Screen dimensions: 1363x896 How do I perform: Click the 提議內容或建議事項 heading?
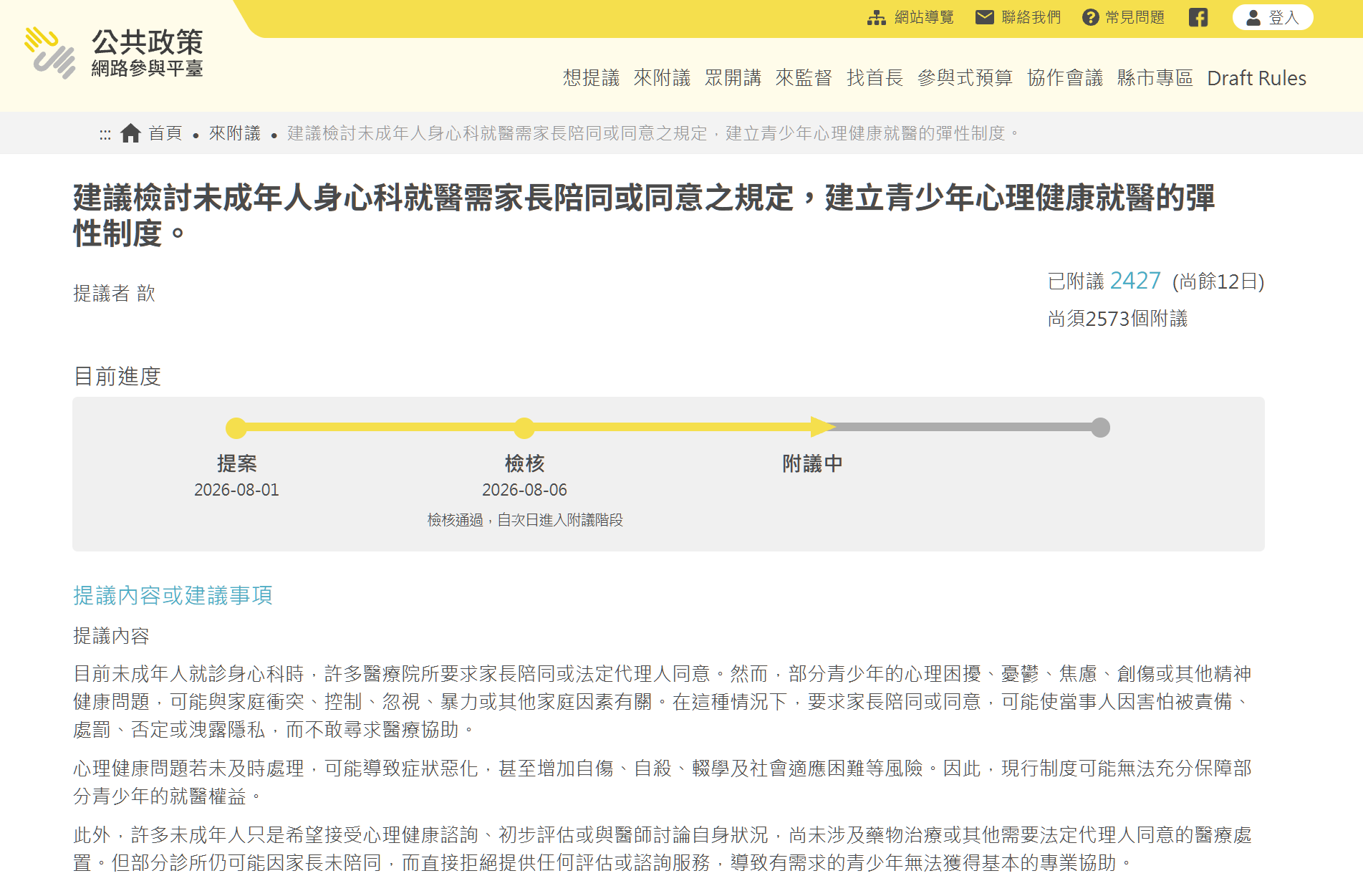[x=173, y=595]
